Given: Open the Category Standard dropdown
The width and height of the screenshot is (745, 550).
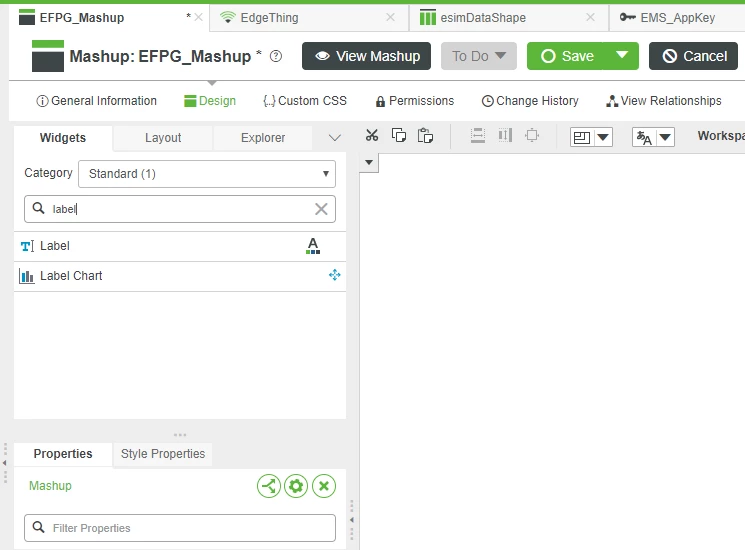Looking at the screenshot, I should (207, 174).
